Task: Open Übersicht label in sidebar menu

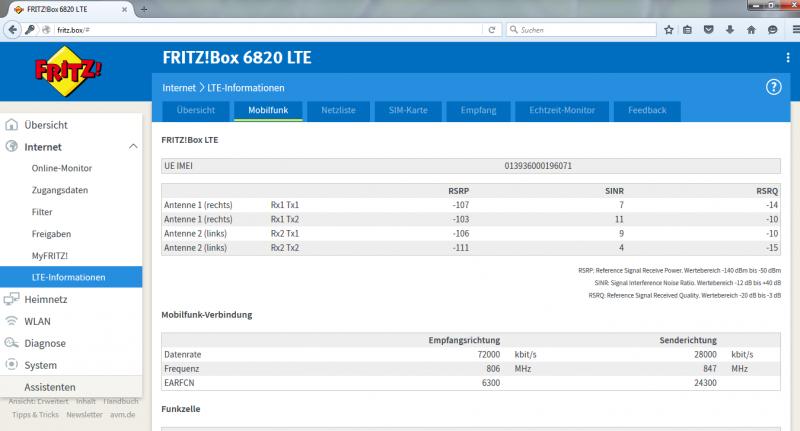Action: pos(46,125)
